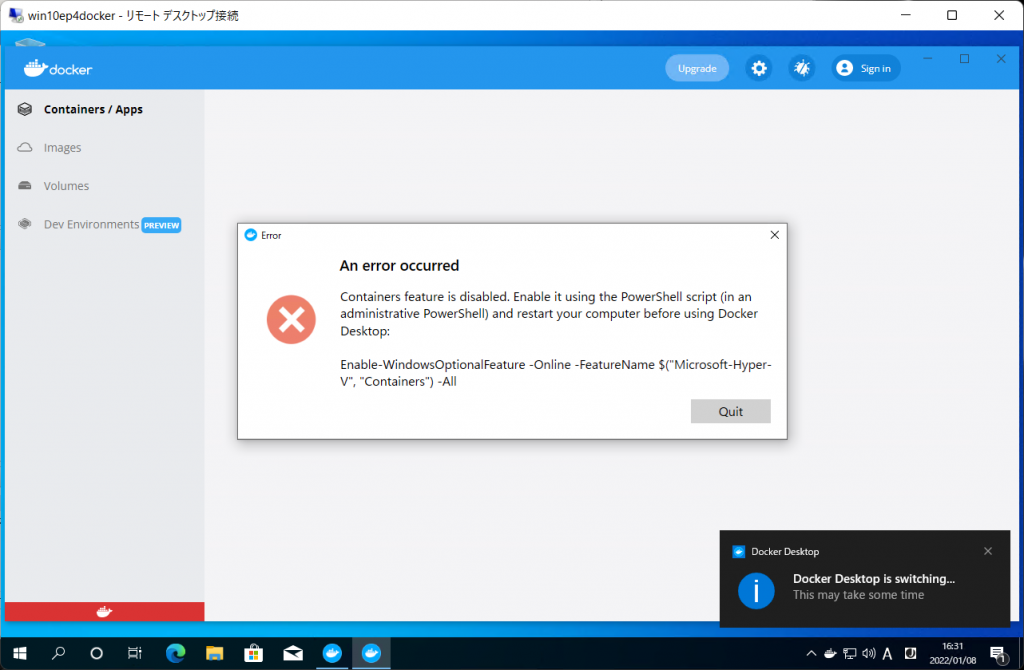The image size is (1024, 670).
Task: Open Mail app from taskbar
Action: point(293,653)
